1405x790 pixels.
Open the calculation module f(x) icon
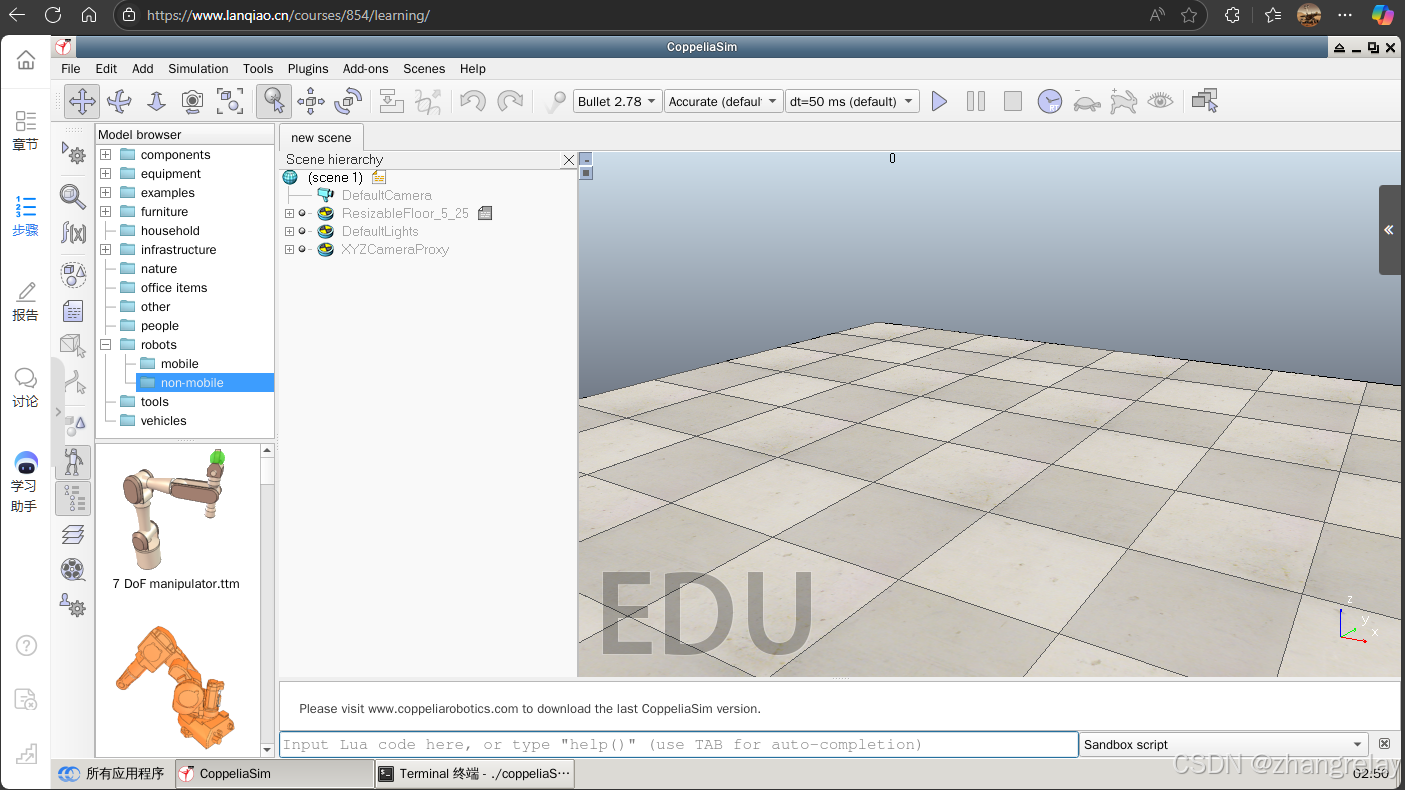[73, 233]
